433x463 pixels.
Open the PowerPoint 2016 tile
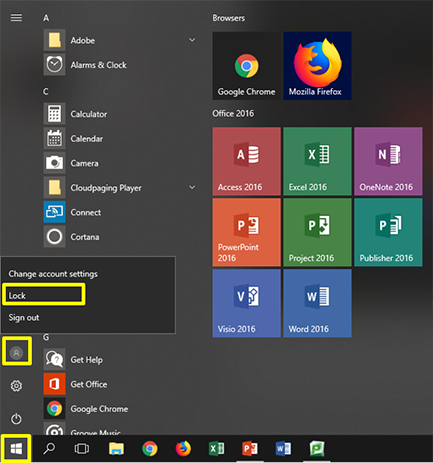click(x=247, y=232)
